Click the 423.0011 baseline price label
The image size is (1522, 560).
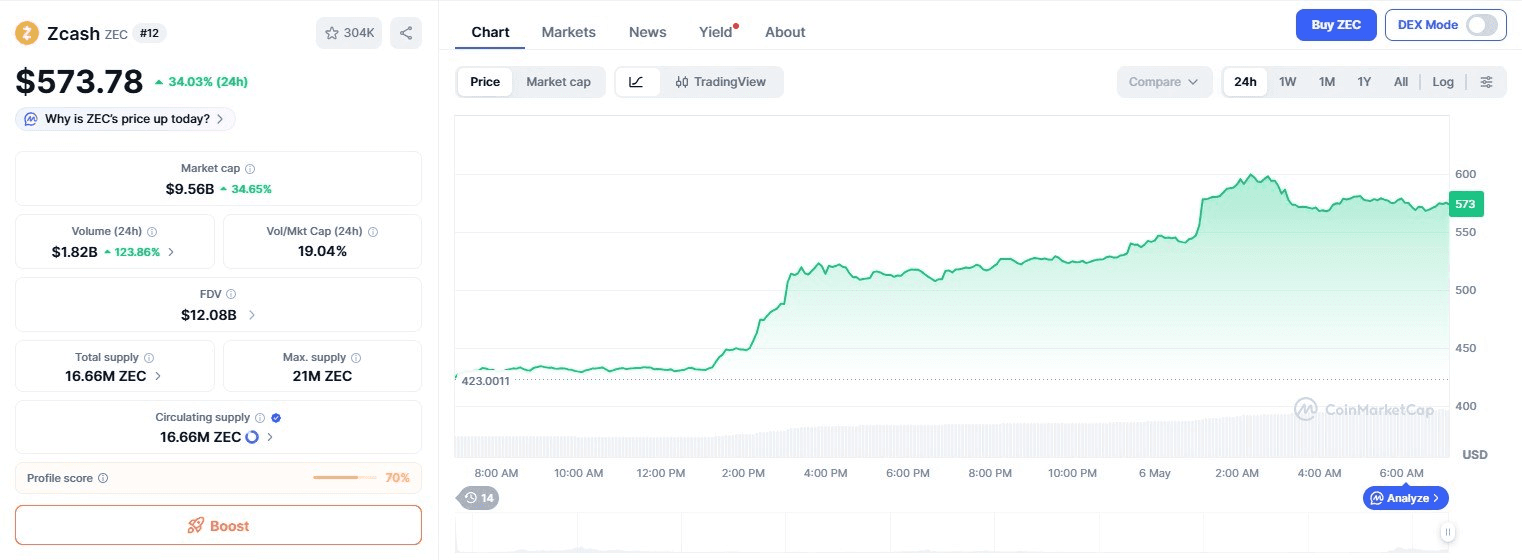coord(485,380)
